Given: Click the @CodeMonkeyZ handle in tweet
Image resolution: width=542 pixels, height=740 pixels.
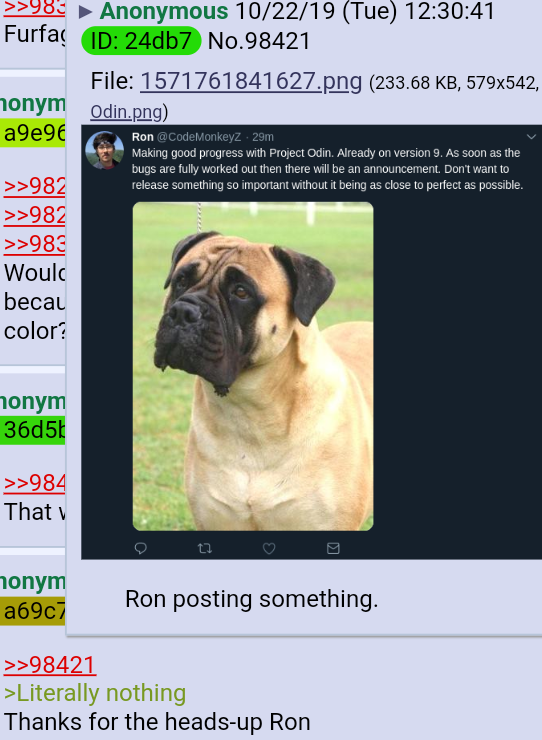Looking at the screenshot, I should (x=199, y=137).
